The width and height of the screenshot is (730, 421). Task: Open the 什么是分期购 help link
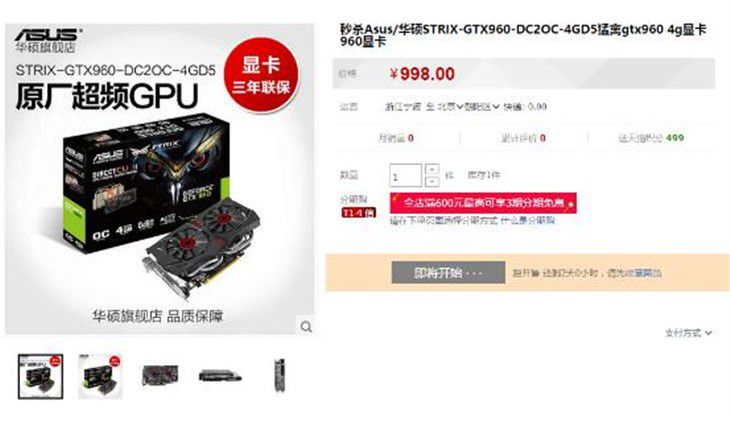pos(527,220)
